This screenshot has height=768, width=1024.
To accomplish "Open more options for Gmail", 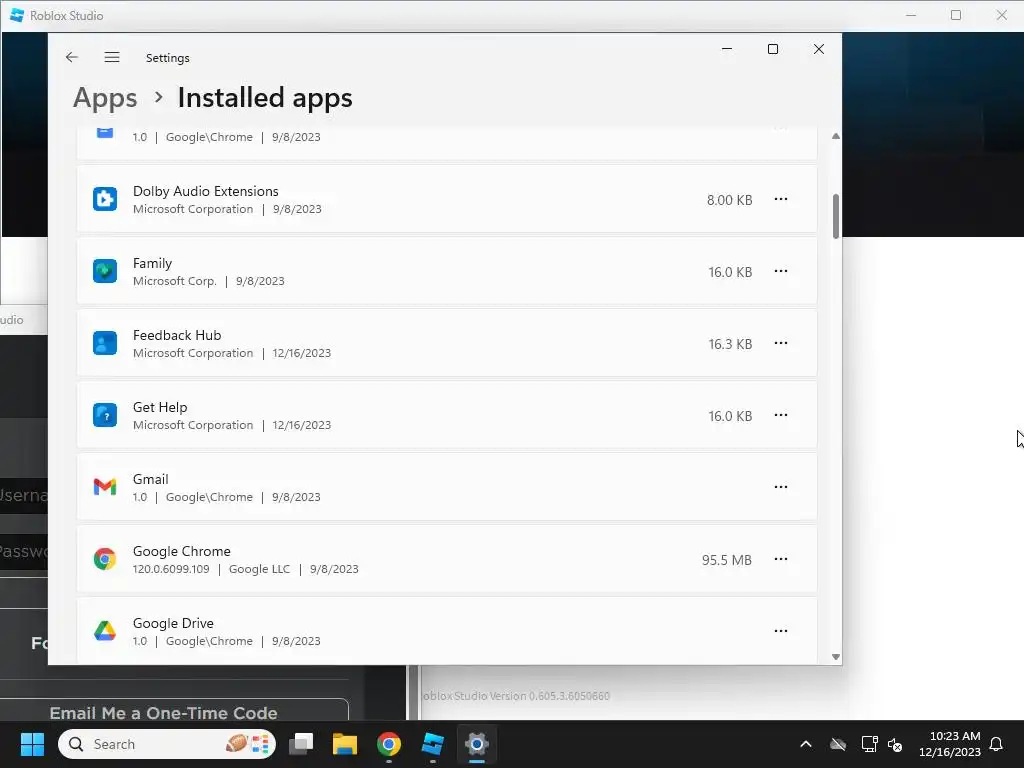I will coord(780,487).
